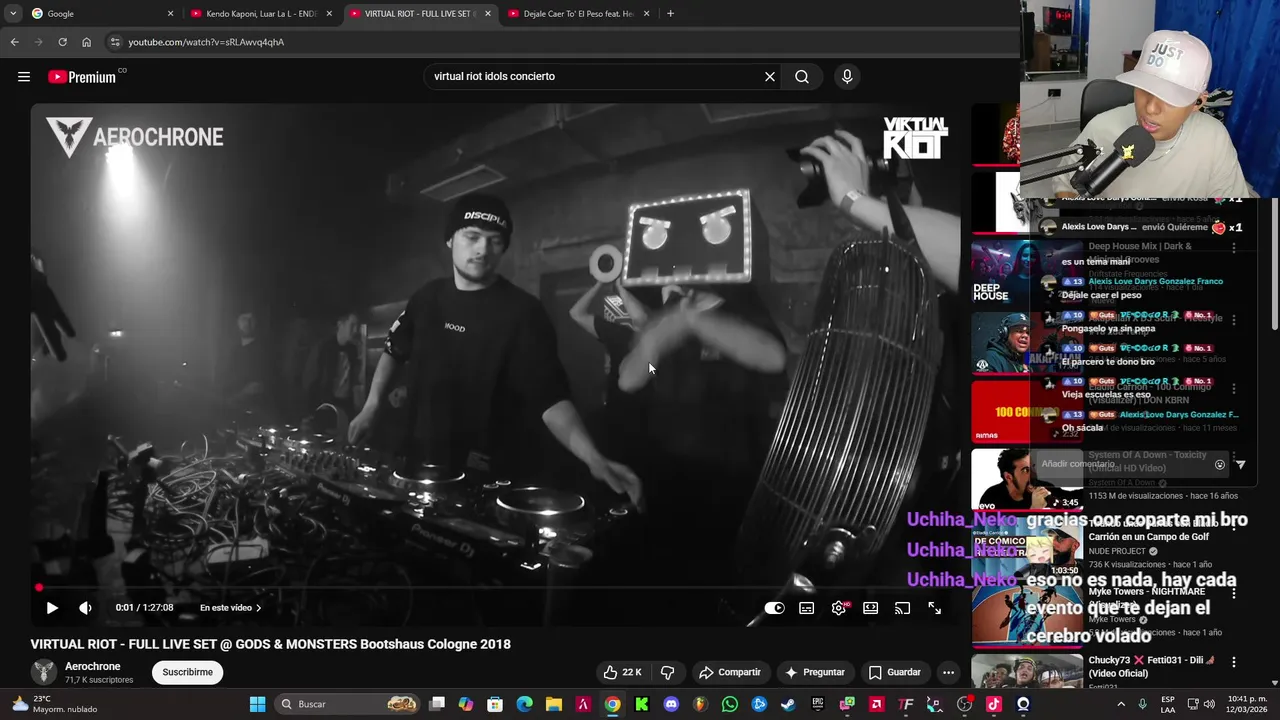Reload the page
The image size is (1280, 720).
62,42
